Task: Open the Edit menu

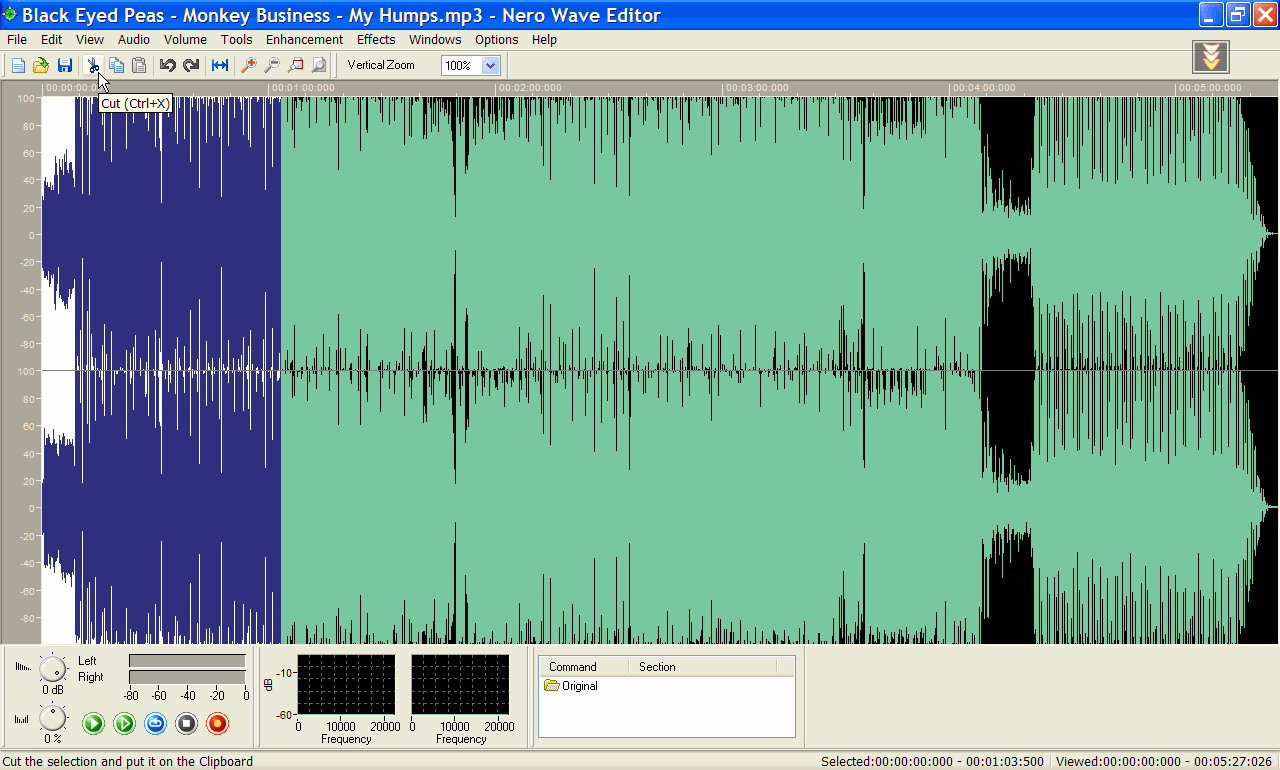Action: [52, 40]
